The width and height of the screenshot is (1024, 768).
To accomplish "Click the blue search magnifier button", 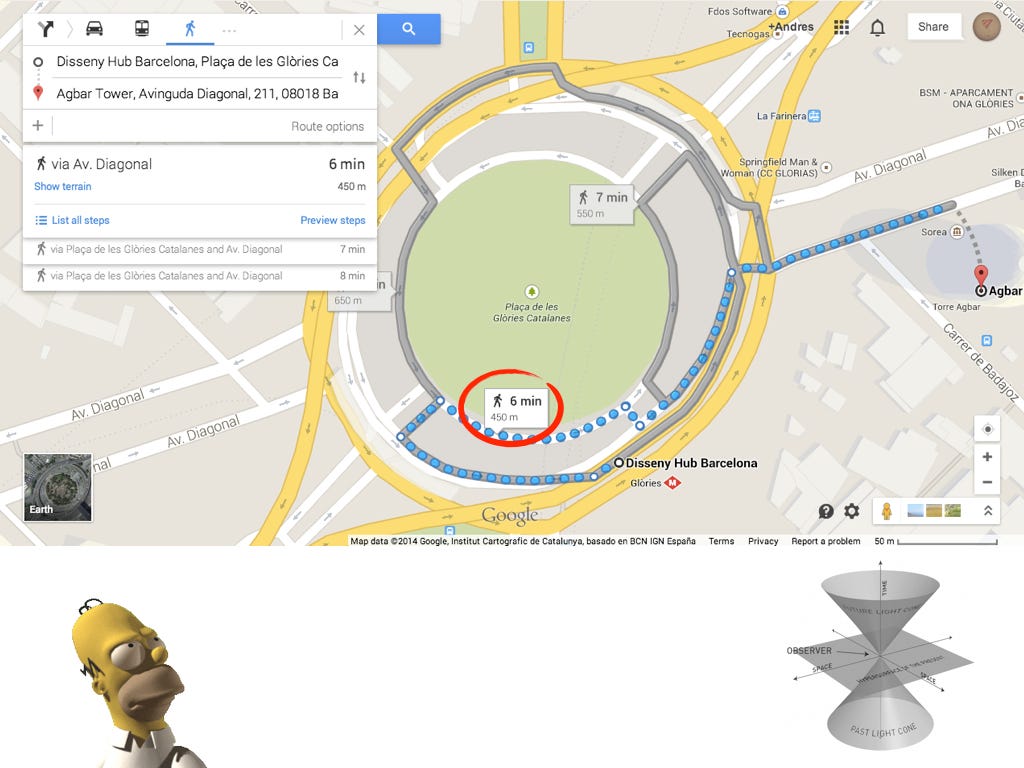I will point(409,29).
